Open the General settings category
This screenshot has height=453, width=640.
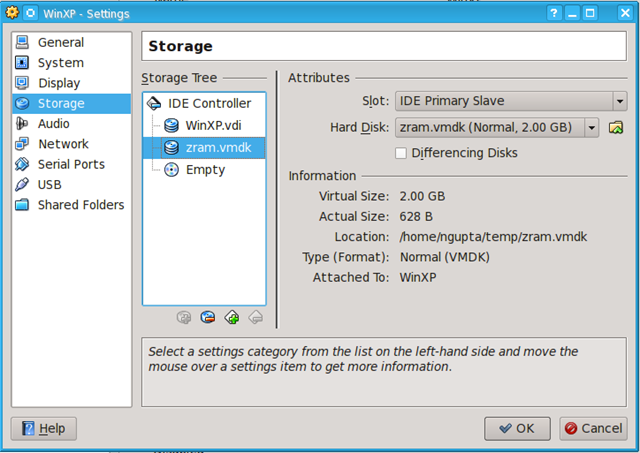coord(71,42)
